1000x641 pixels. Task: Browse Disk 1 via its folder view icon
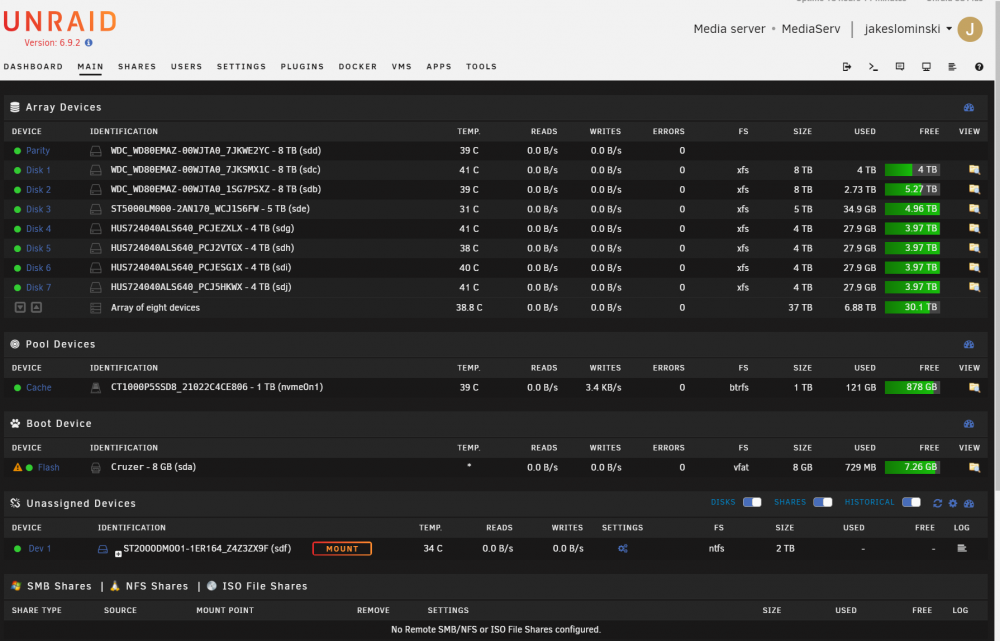tap(974, 170)
